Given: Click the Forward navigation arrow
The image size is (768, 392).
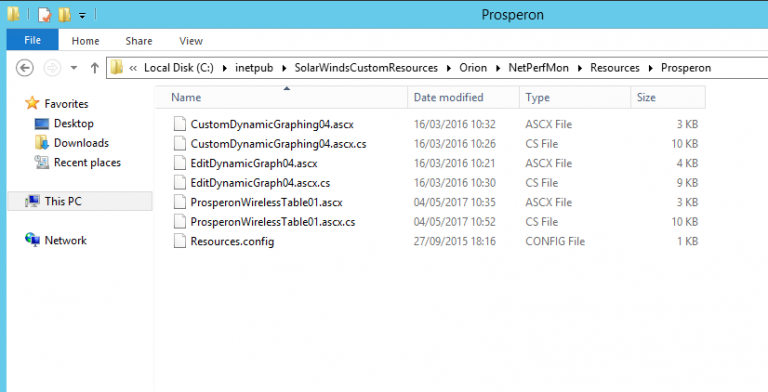Looking at the screenshot, I should [x=52, y=68].
